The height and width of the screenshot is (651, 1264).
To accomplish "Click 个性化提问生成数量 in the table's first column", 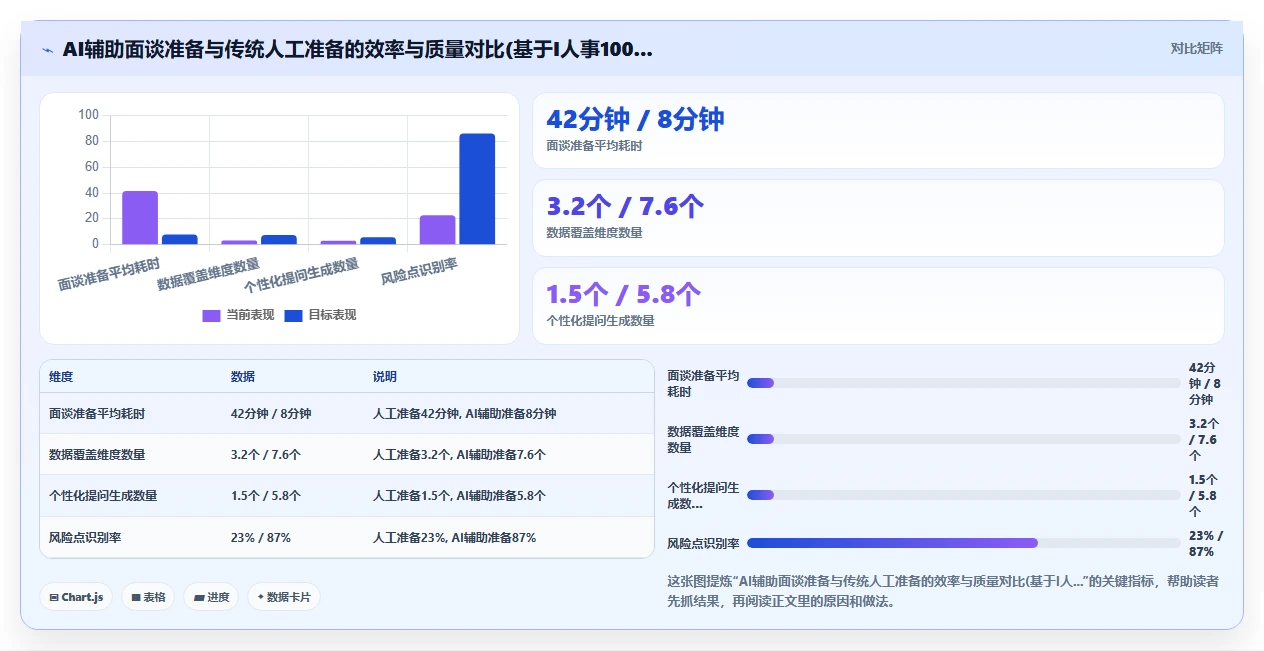I will click(x=103, y=495).
